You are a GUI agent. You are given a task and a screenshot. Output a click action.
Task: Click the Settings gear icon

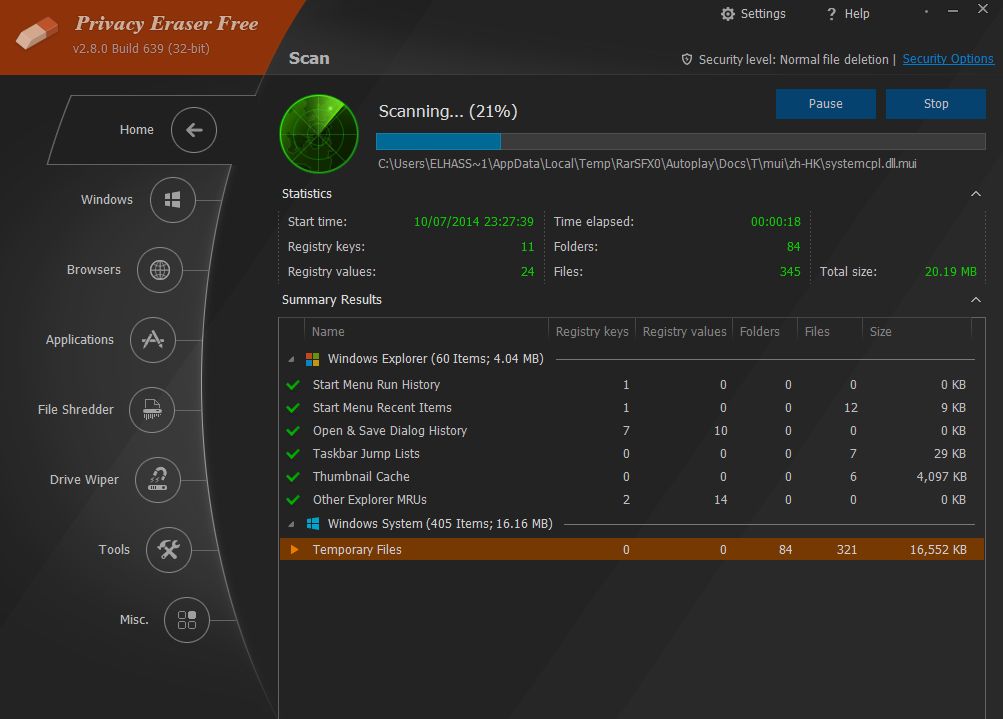[728, 14]
